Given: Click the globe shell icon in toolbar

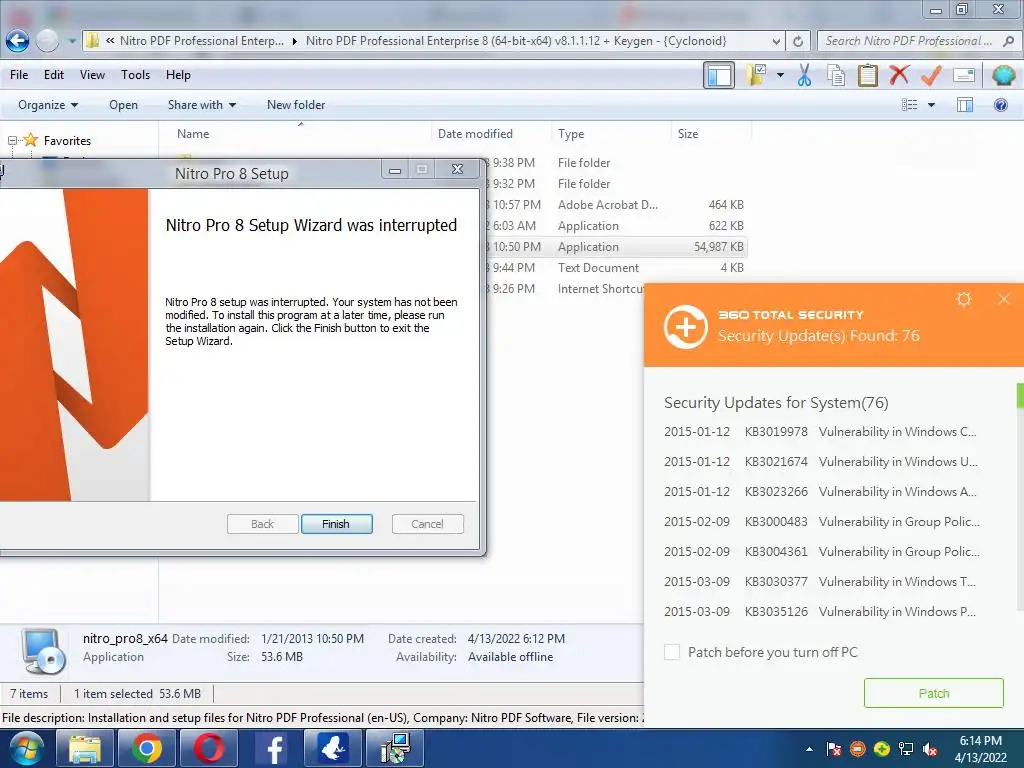Looking at the screenshot, I should point(1003,75).
